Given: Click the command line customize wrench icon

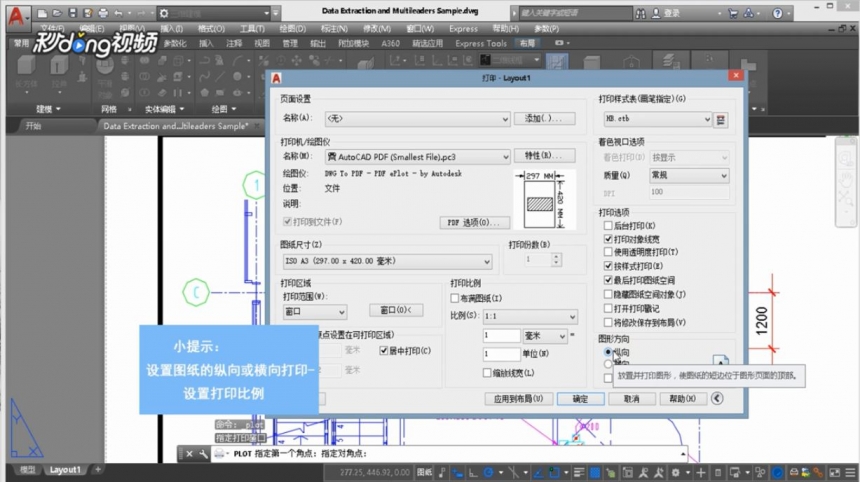Looking at the screenshot, I should [203, 454].
